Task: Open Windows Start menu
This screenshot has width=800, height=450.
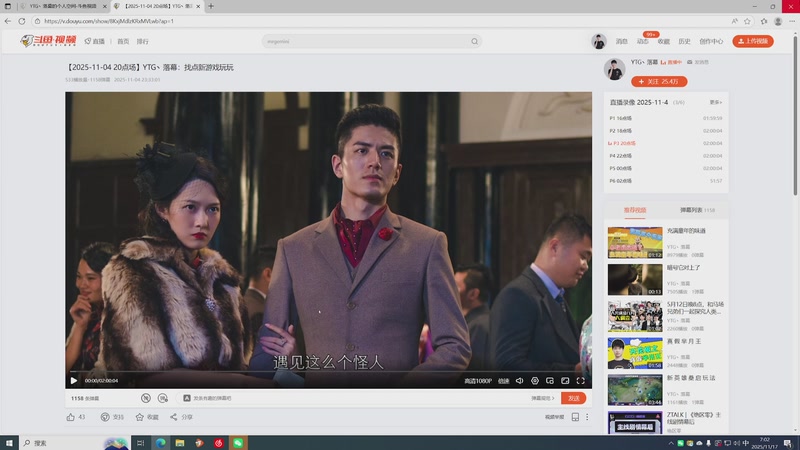Action: [x=9, y=443]
